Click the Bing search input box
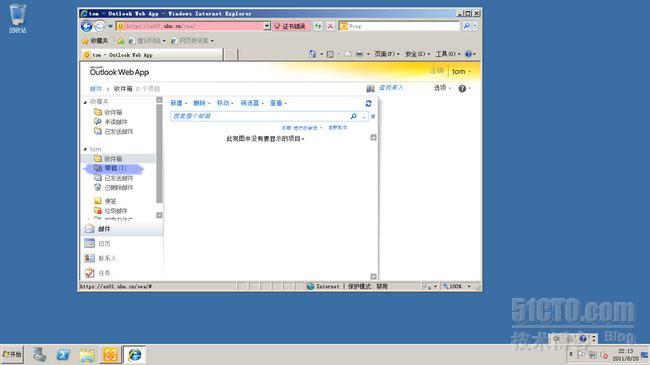The width and height of the screenshot is (650, 365). click(400, 26)
